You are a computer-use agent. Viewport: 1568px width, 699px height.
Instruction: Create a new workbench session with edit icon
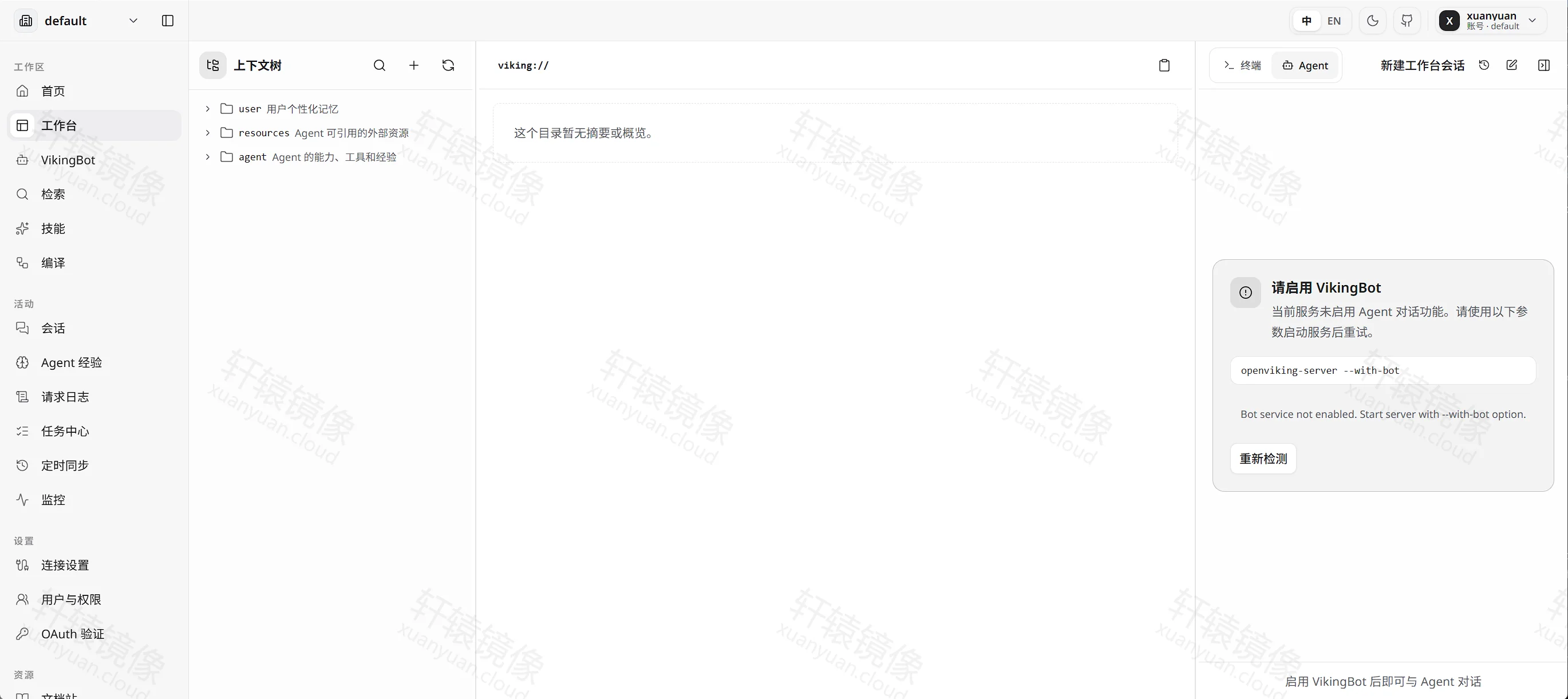[1511, 65]
